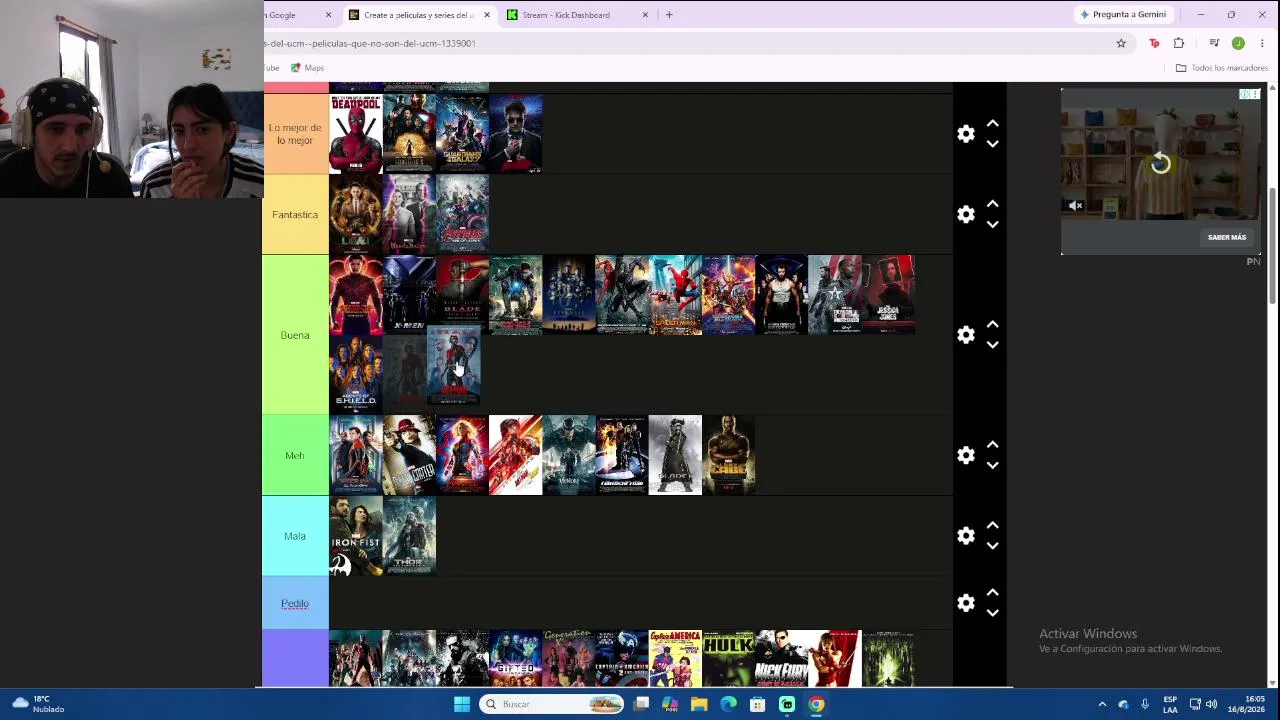This screenshot has height=720, width=1280.
Task: Click the SABER MÁS ad button
Action: tap(1227, 237)
